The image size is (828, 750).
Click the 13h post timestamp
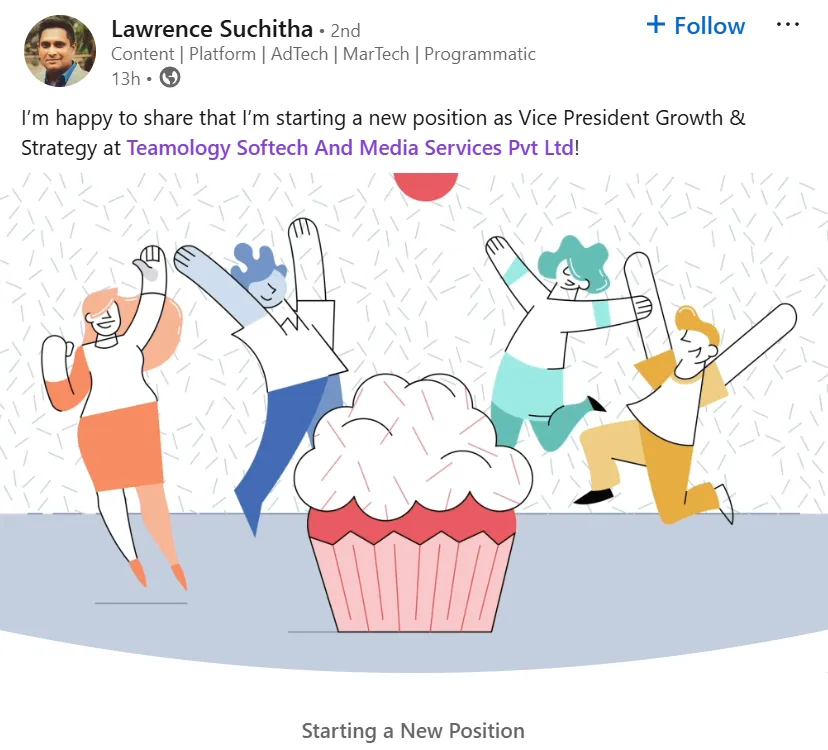coord(126,79)
